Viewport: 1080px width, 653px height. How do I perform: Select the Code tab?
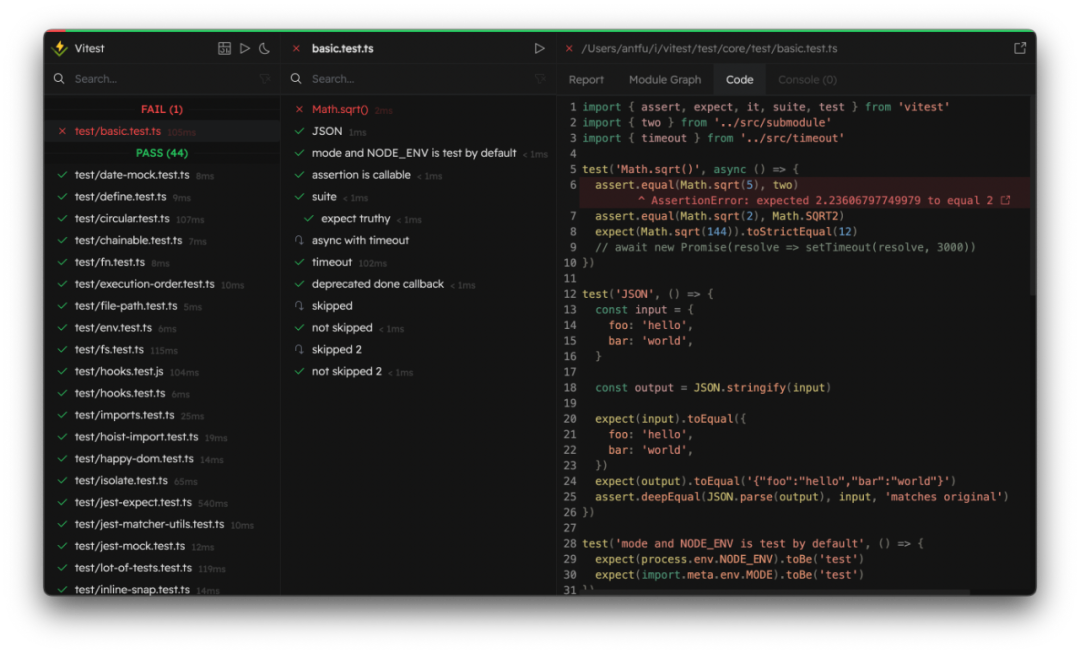(x=740, y=79)
